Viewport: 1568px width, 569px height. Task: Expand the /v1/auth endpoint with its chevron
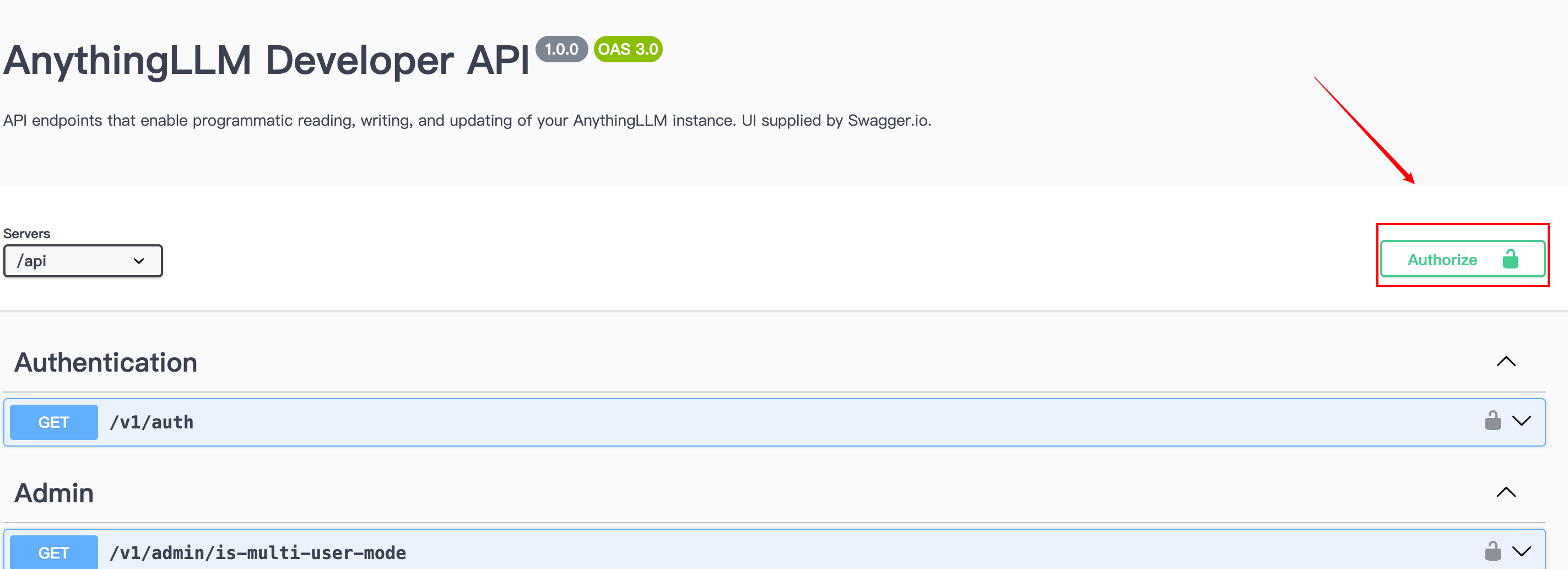tap(1521, 421)
